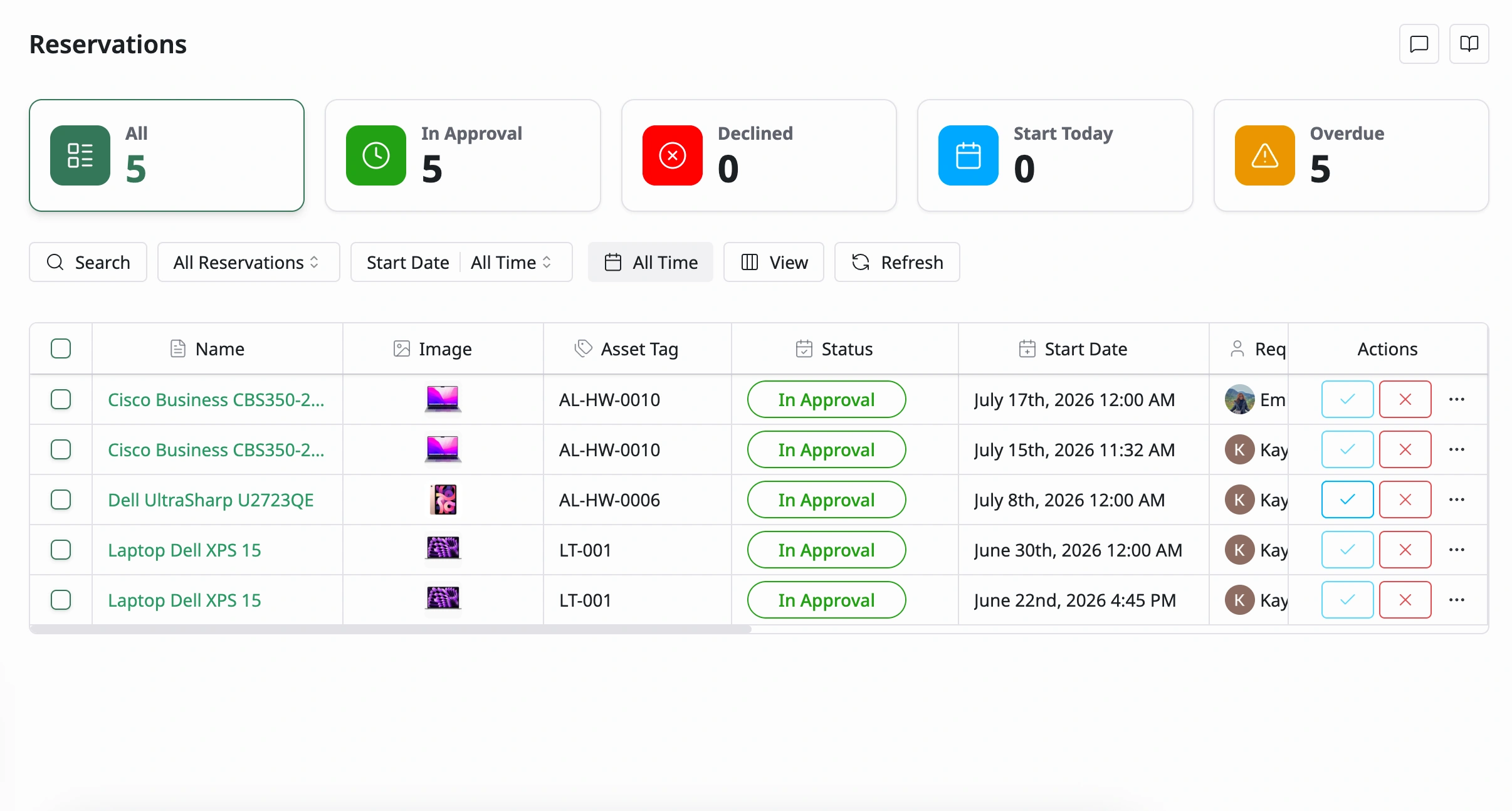Filter by the In Approval card
Screen dimensions: 1512x811
click(463, 155)
